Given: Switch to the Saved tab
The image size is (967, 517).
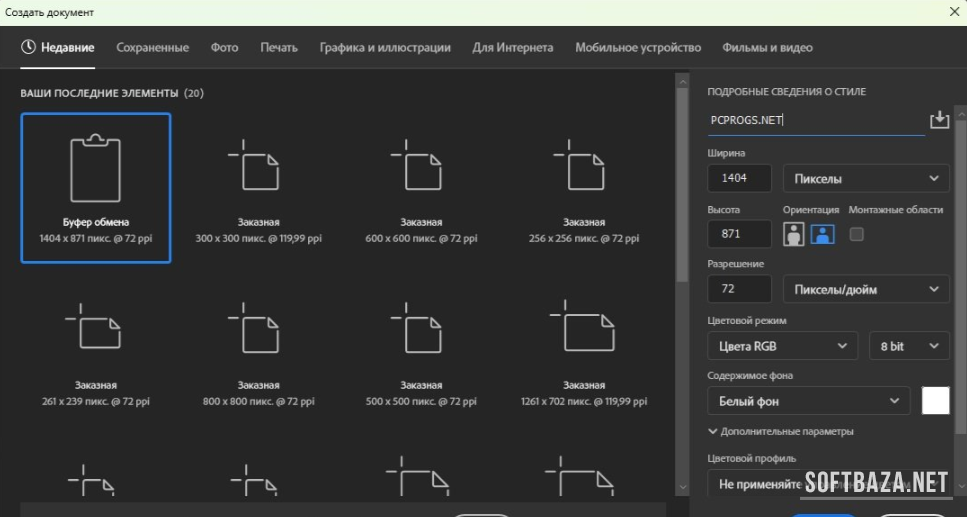Looking at the screenshot, I should [x=152, y=47].
